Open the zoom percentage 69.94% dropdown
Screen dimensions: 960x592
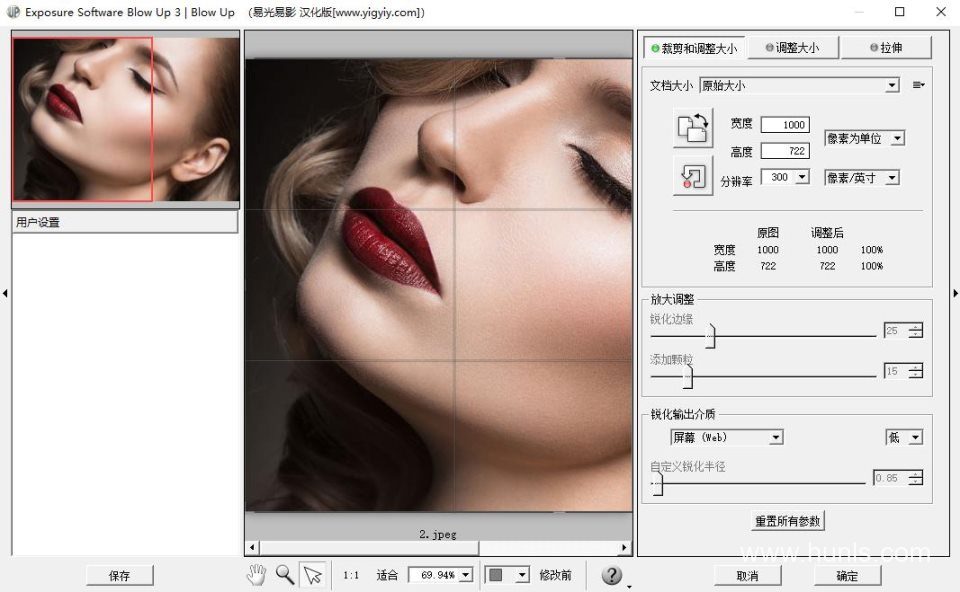click(x=440, y=575)
